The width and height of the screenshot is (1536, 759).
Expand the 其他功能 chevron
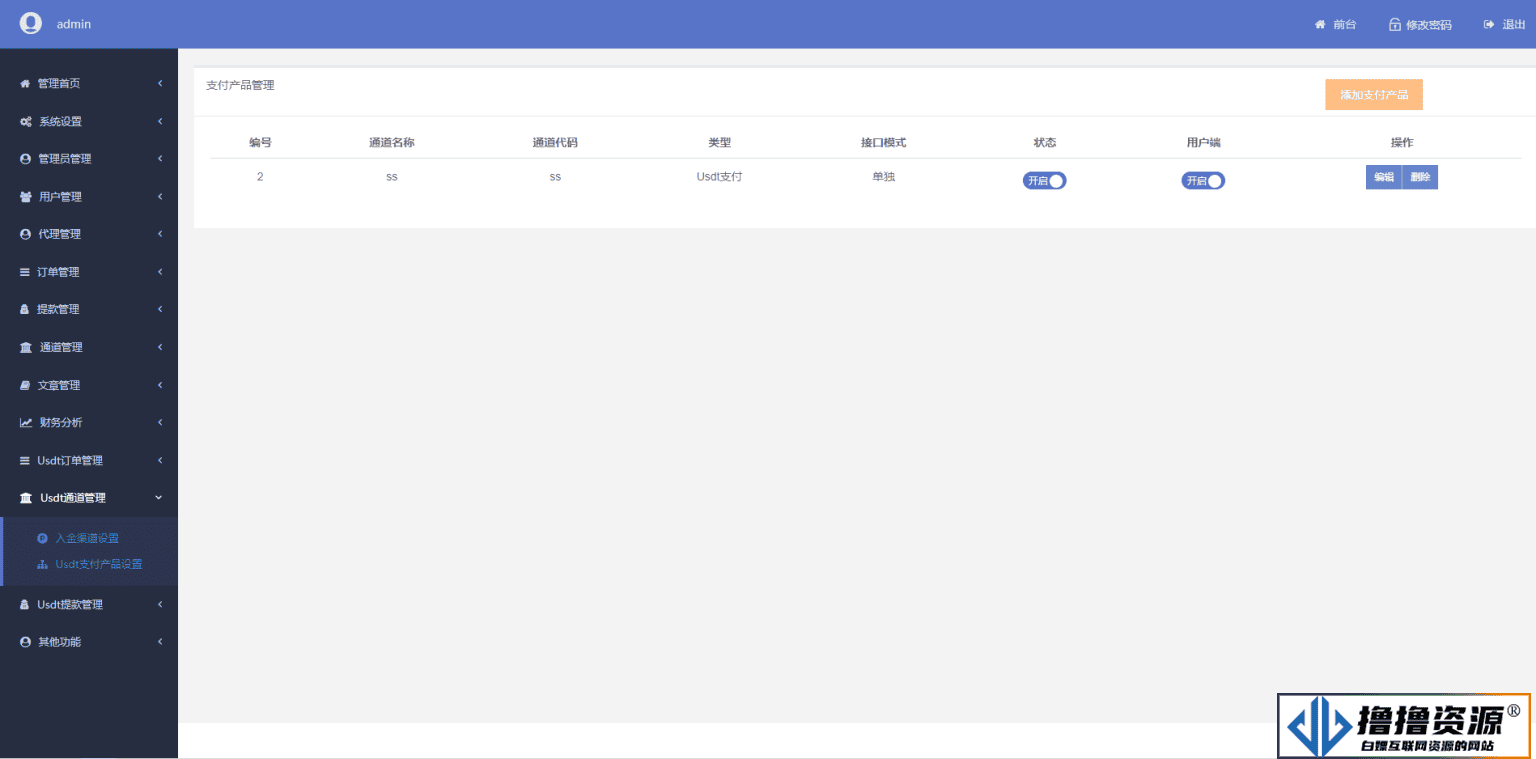pos(160,642)
